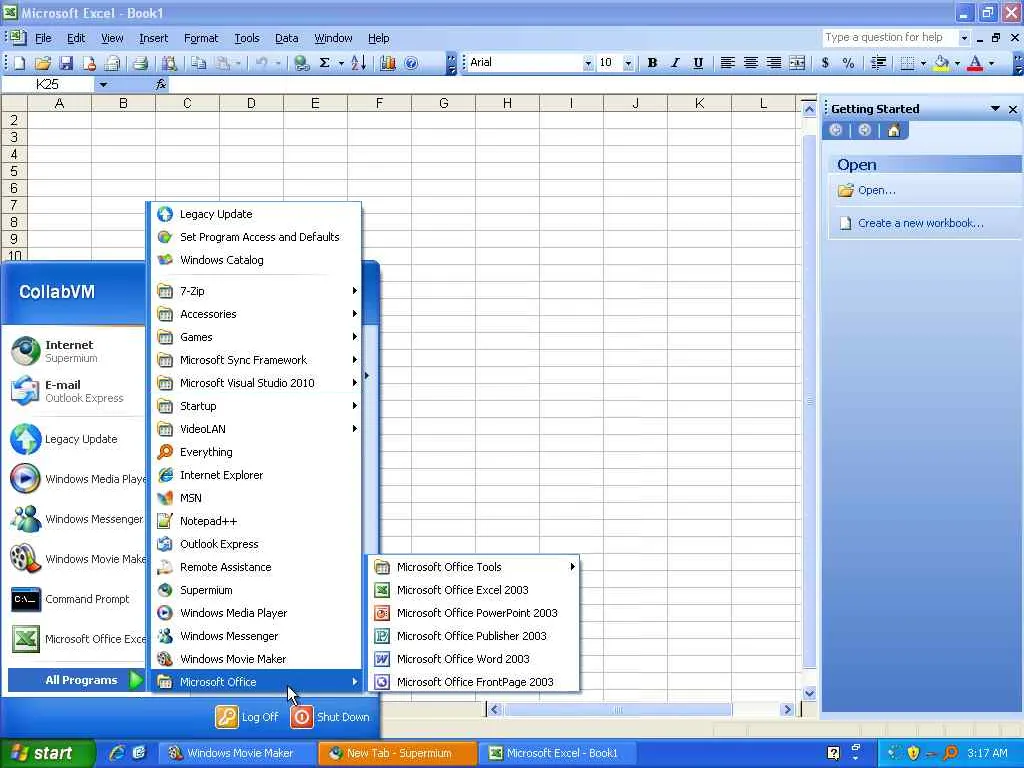Screen dimensions: 1024x768
Task: Click Create a new workbook link
Action: tap(920, 223)
